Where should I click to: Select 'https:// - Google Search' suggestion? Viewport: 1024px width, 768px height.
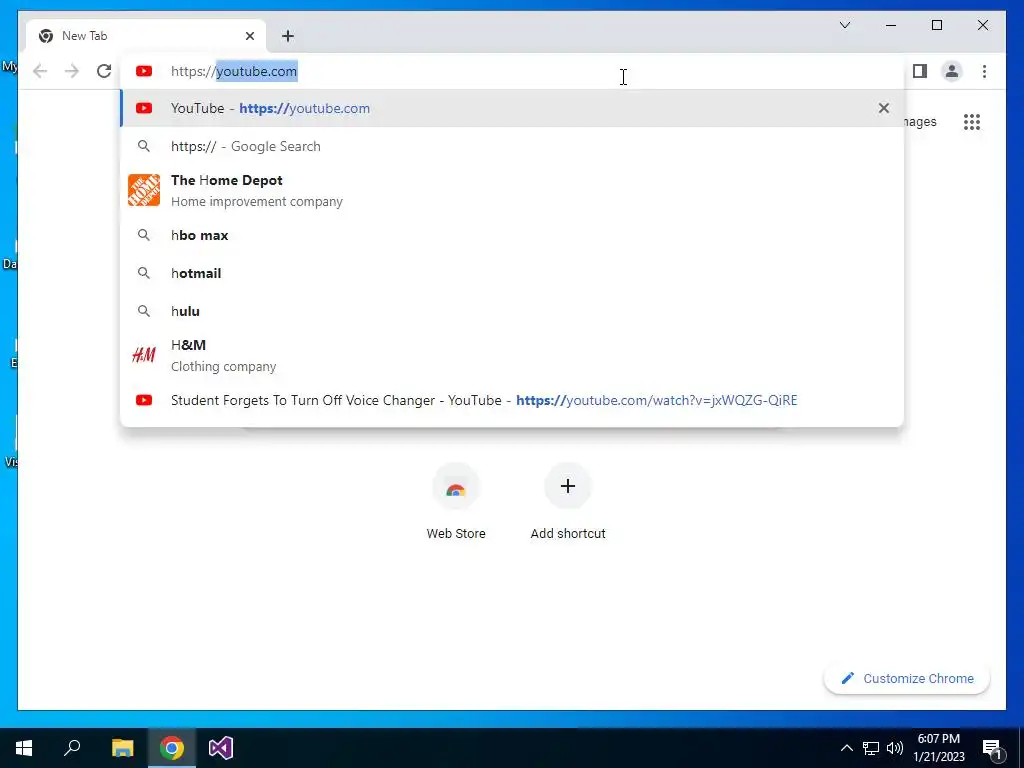[512, 146]
